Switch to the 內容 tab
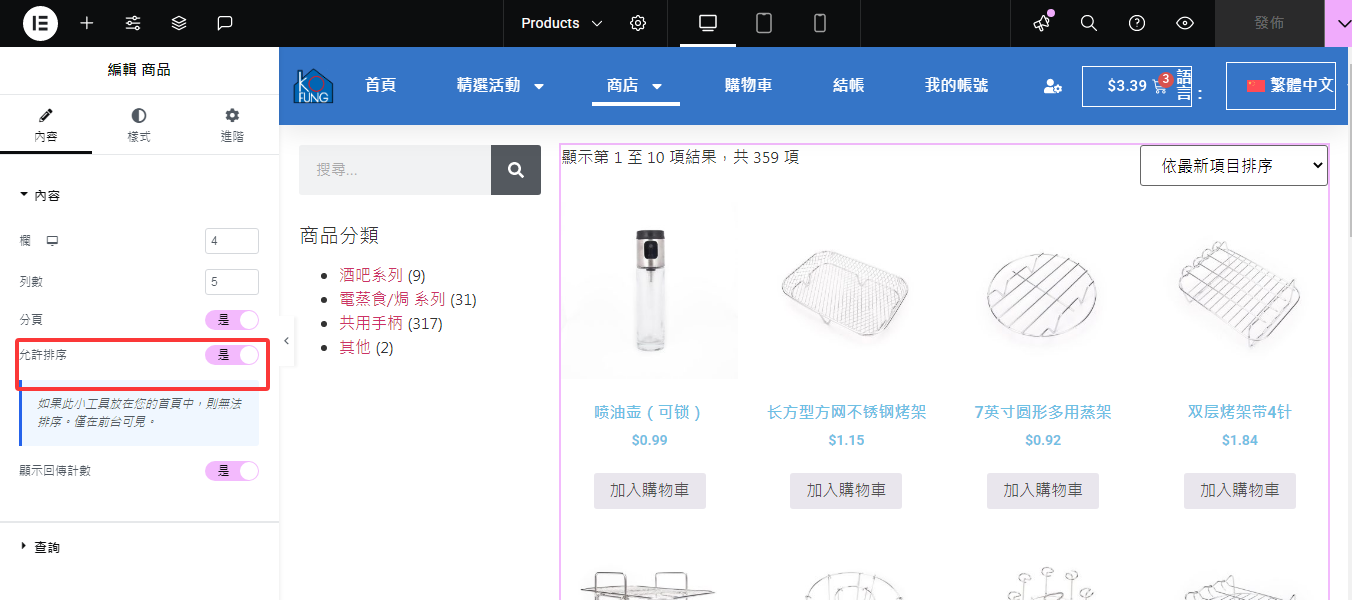This screenshot has width=1352, height=600. 46,125
